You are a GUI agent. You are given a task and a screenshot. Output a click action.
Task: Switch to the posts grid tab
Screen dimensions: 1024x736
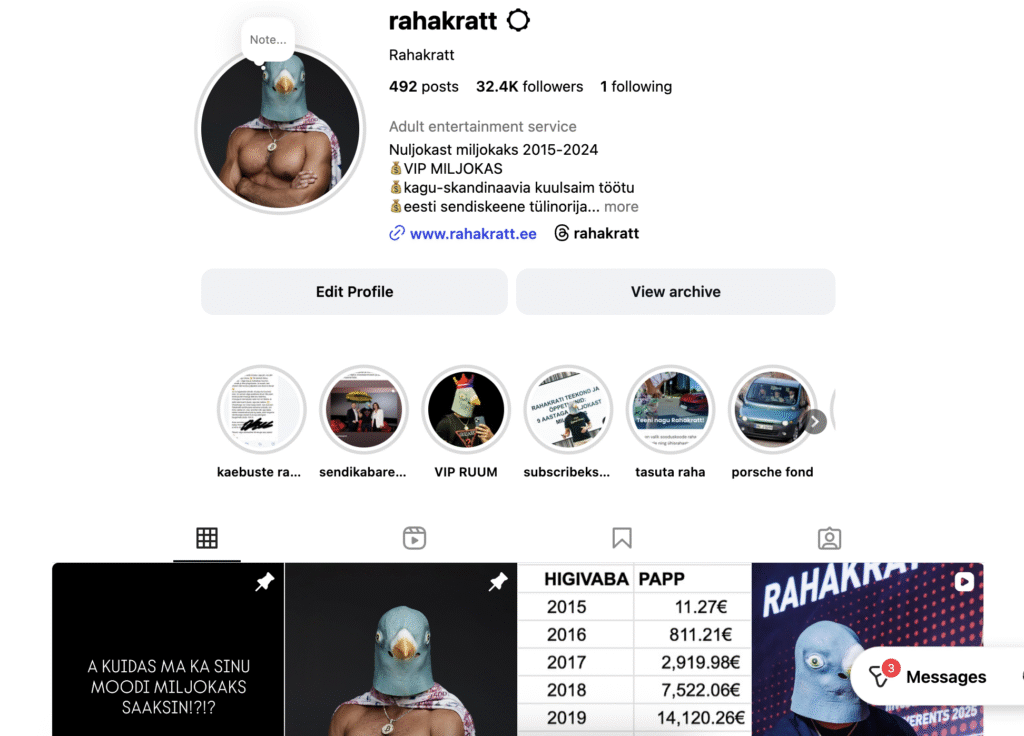tap(207, 538)
